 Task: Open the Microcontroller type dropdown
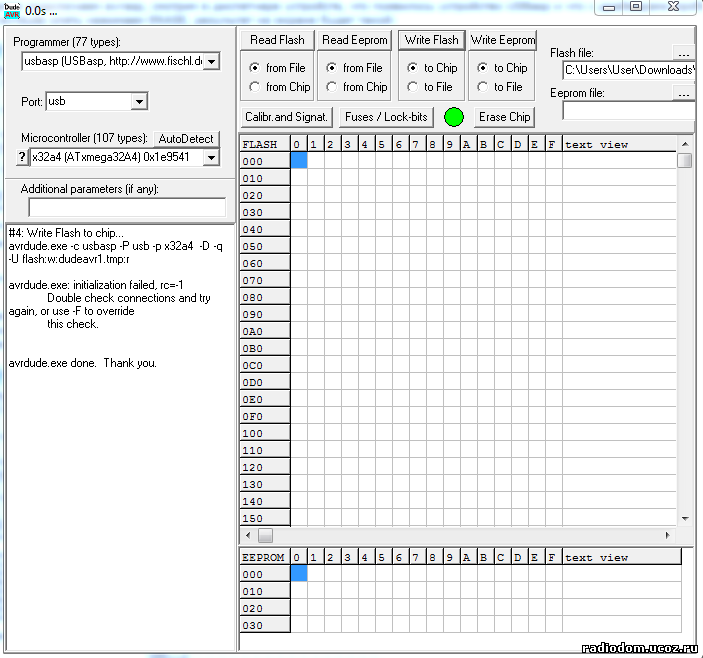coord(212,157)
